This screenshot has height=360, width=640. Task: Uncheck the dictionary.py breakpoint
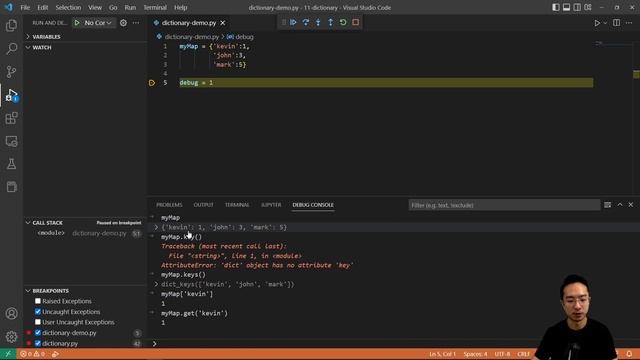38,343
